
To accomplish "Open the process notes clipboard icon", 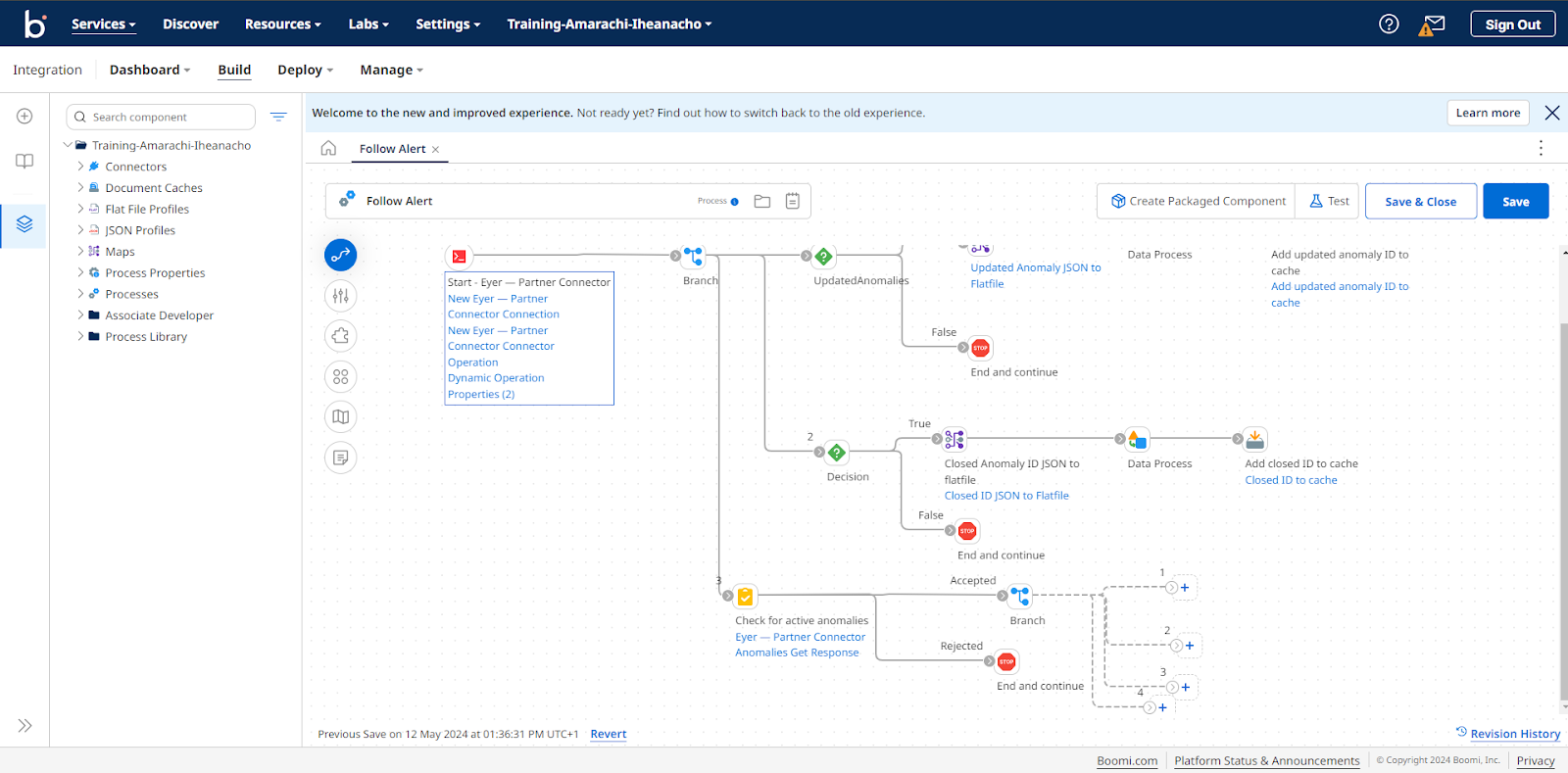I will pos(793,201).
